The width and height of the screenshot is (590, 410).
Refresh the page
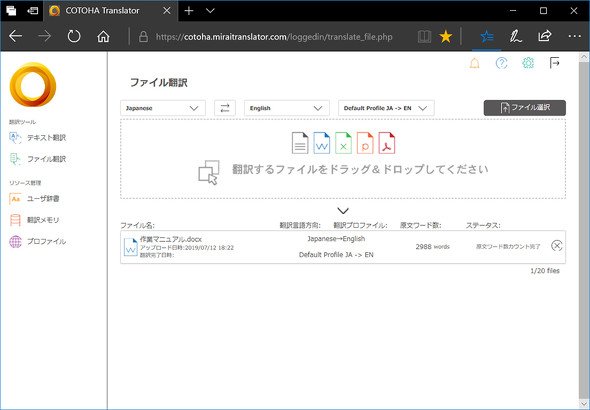[x=74, y=36]
